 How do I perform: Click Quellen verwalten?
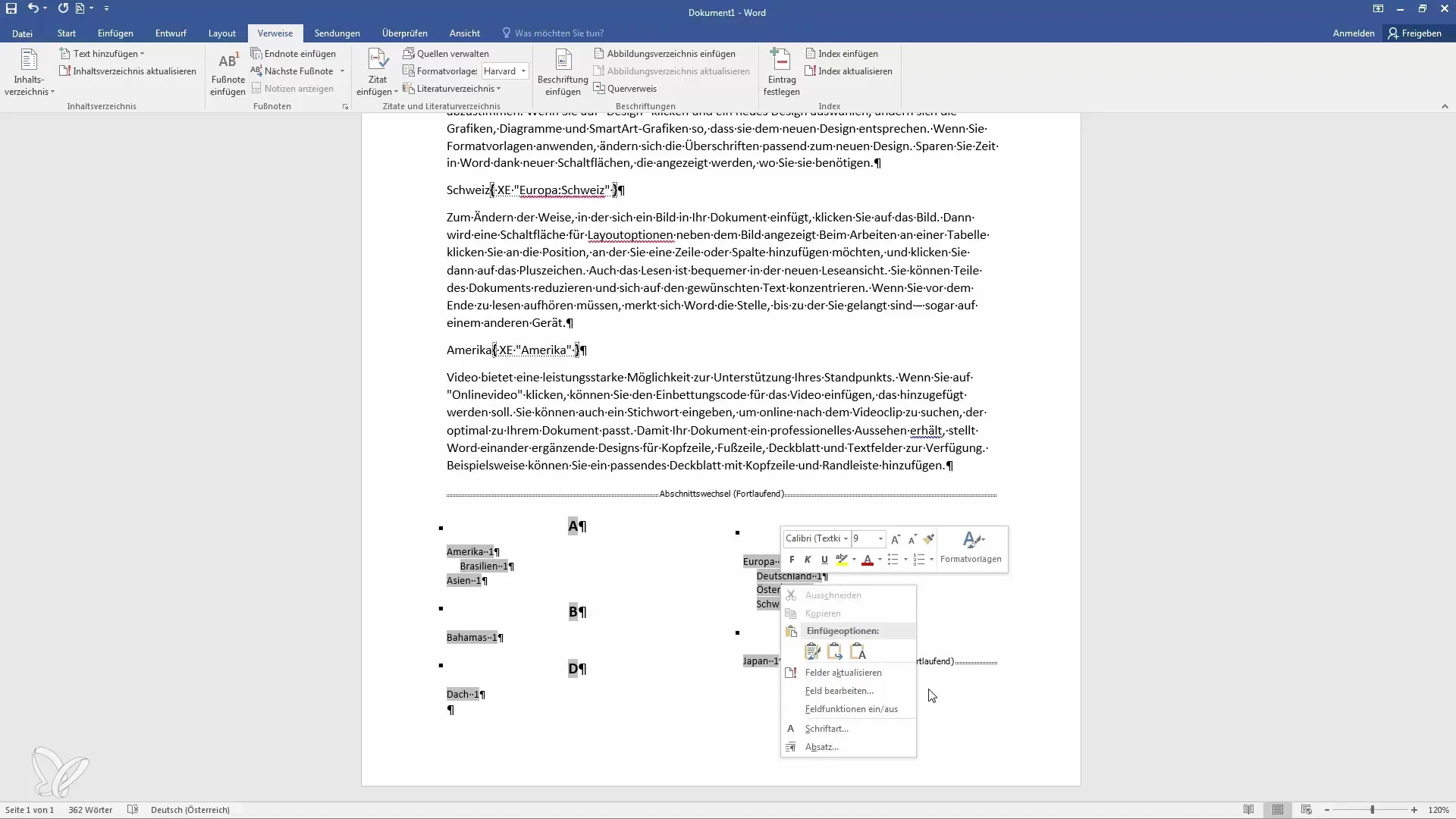click(x=446, y=54)
